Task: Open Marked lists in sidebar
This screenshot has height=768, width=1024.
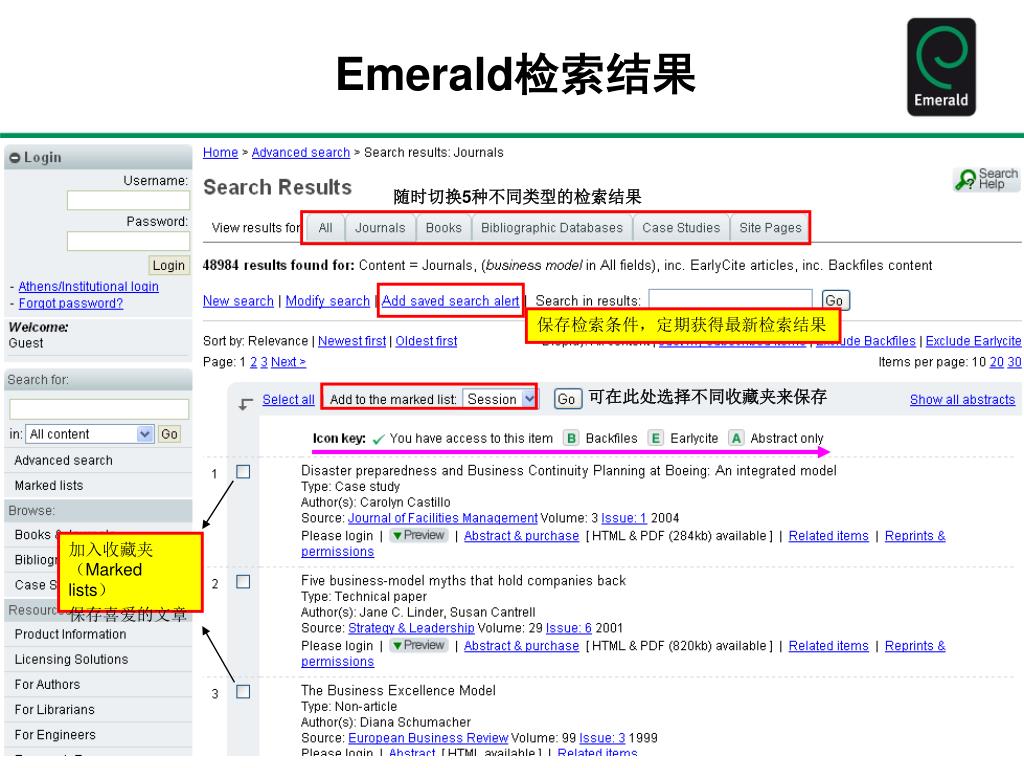Action: click(49, 485)
